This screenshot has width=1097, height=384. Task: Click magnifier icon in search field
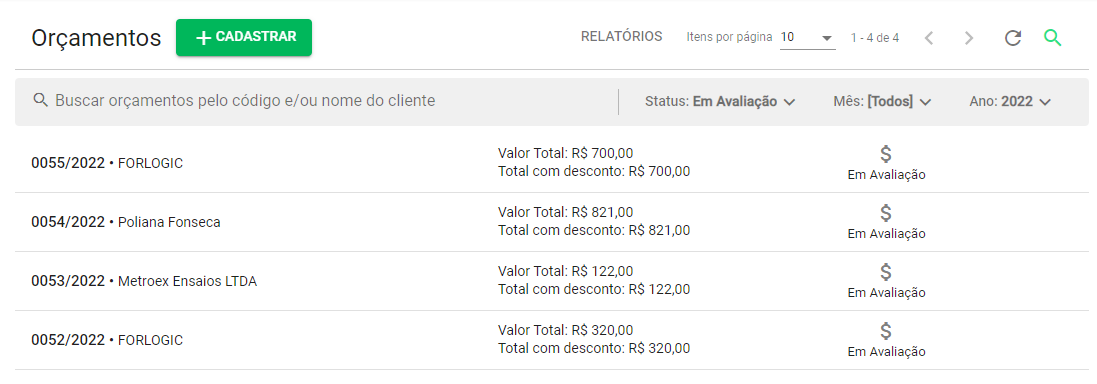point(40,100)
